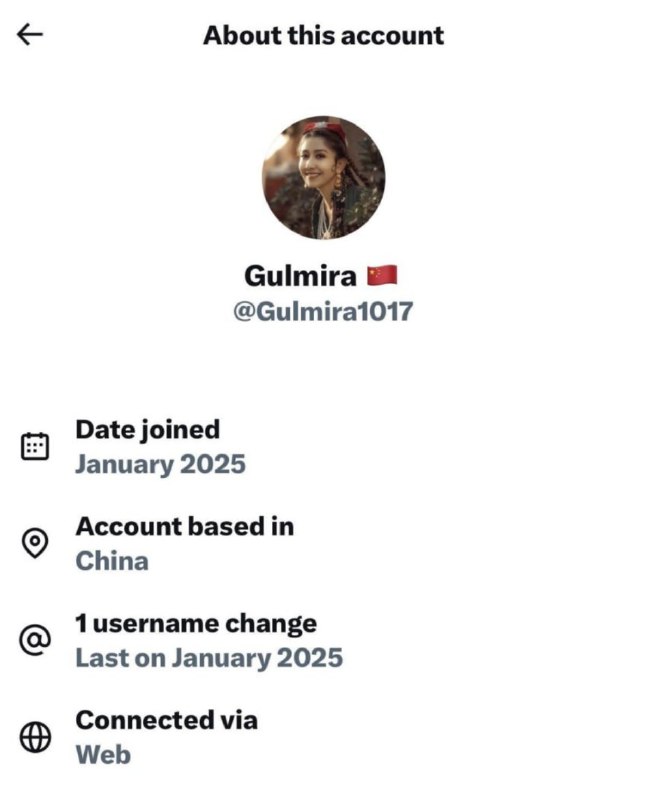
Task: Go back using the left arrow
Action: [x=30, y=35]
